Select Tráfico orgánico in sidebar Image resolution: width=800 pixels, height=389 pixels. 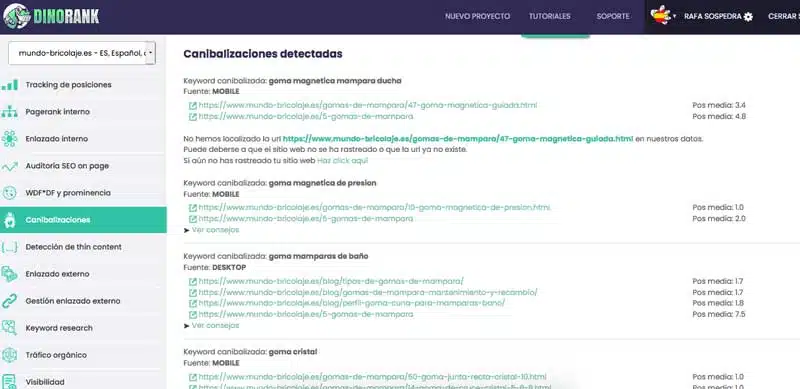56,355
